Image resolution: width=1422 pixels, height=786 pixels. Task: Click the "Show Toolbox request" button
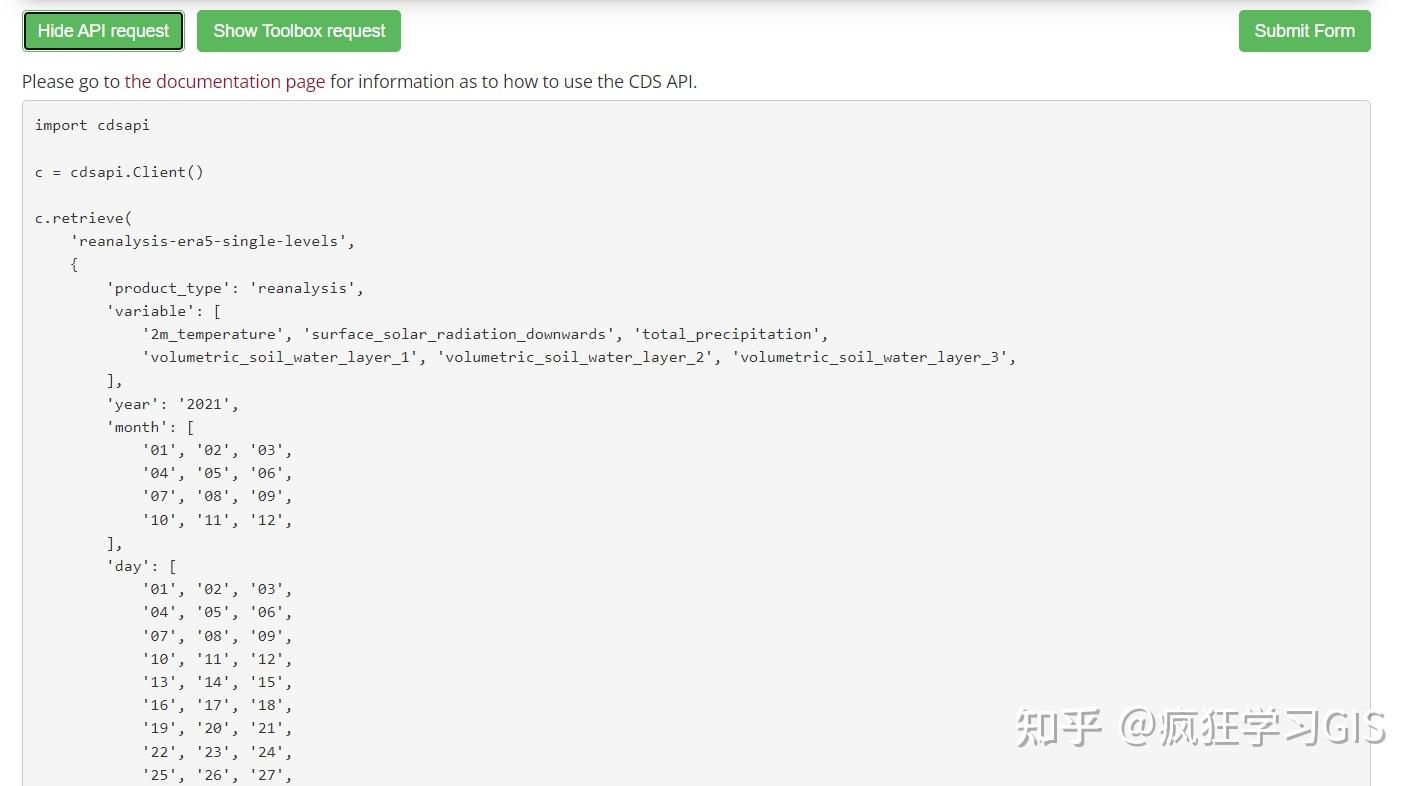tap(298, 31)
